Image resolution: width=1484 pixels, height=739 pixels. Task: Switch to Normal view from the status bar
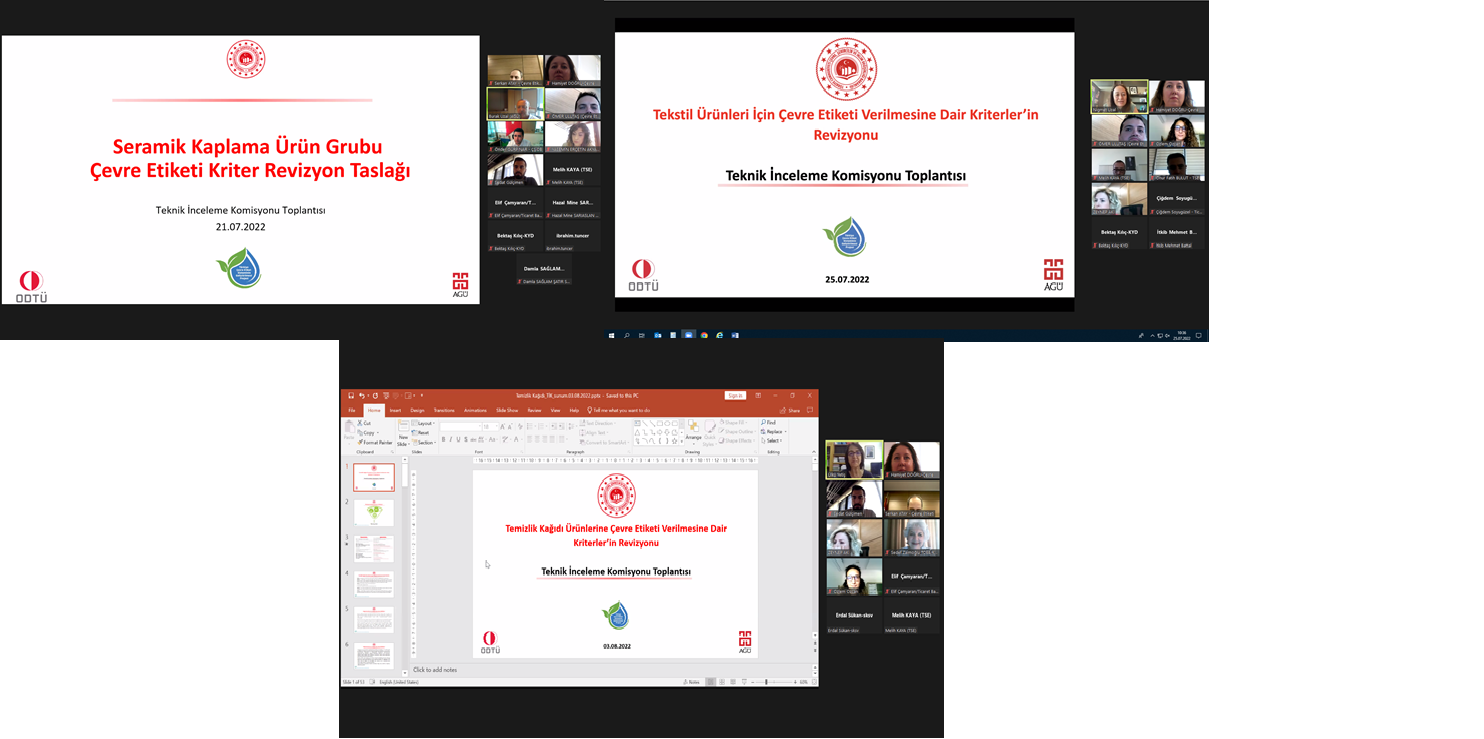711,682
